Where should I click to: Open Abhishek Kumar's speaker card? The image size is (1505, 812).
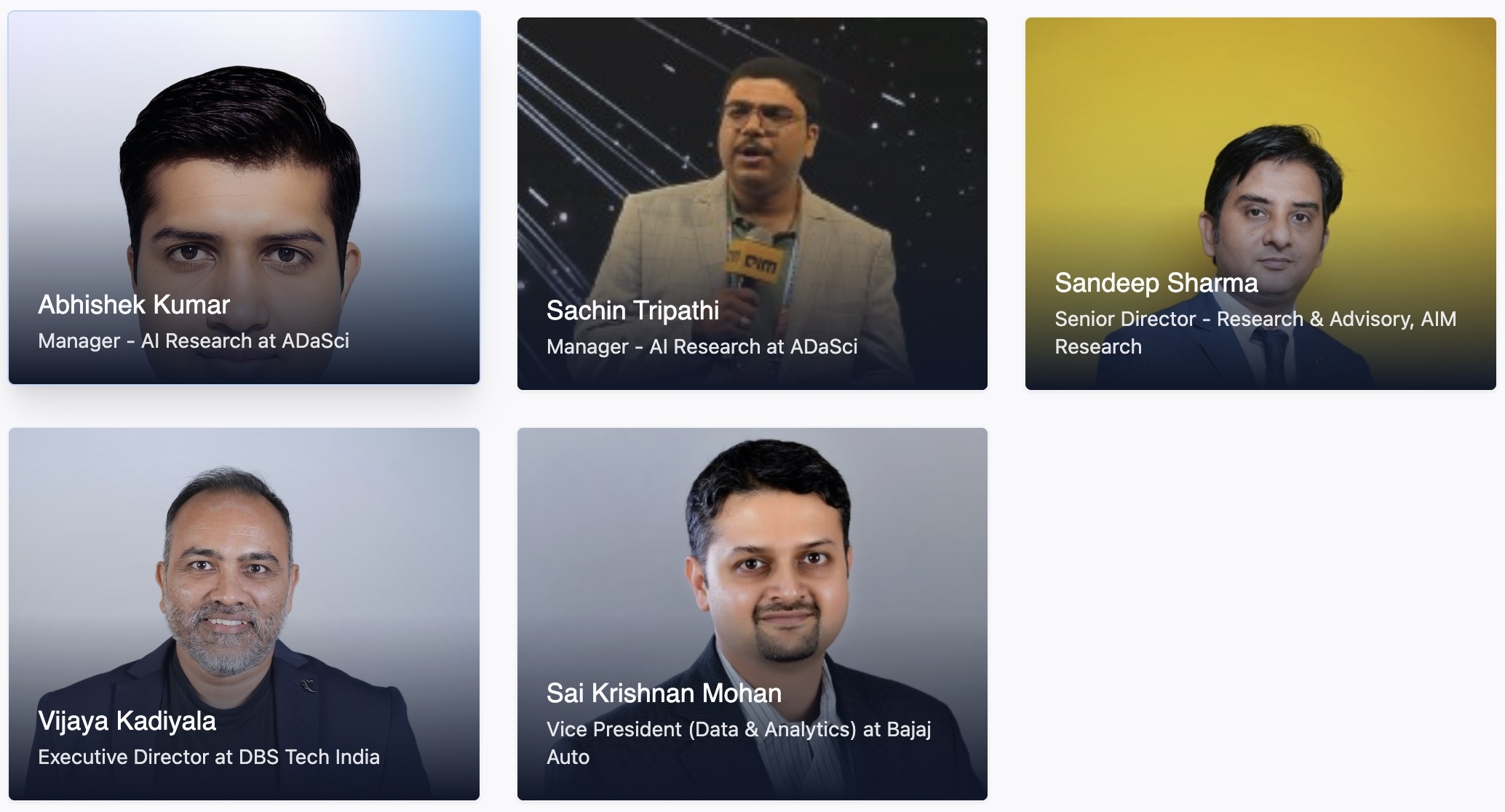point(244,197)
